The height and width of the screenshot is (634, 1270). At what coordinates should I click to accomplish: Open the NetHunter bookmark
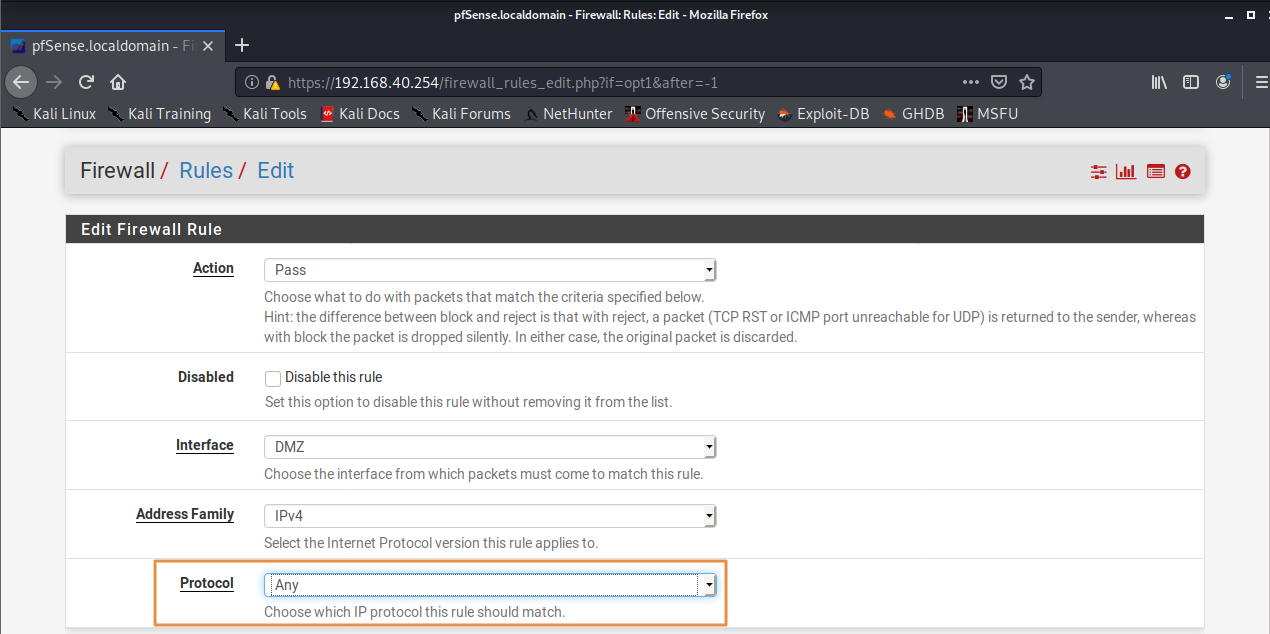(569, 114)
